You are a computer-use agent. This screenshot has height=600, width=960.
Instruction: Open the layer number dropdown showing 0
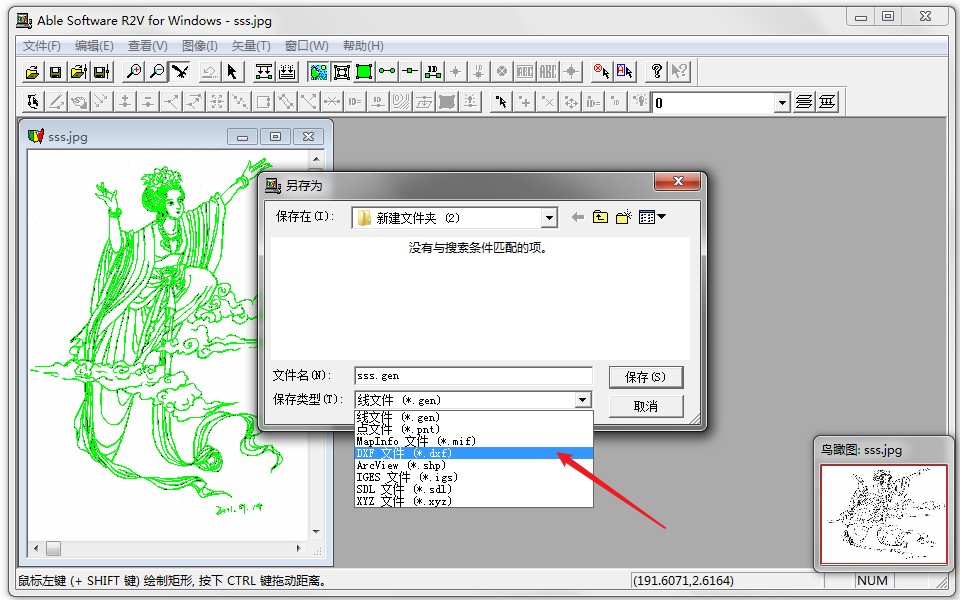[781, 103]
